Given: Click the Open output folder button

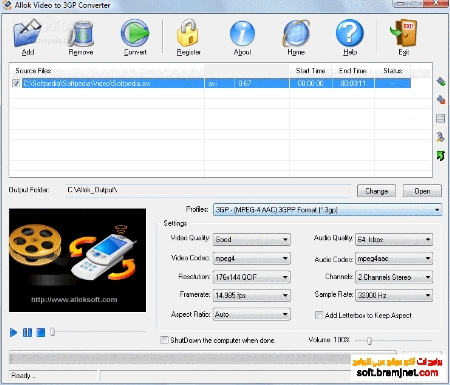Looking at the screenshot, I should click(422, 191).
